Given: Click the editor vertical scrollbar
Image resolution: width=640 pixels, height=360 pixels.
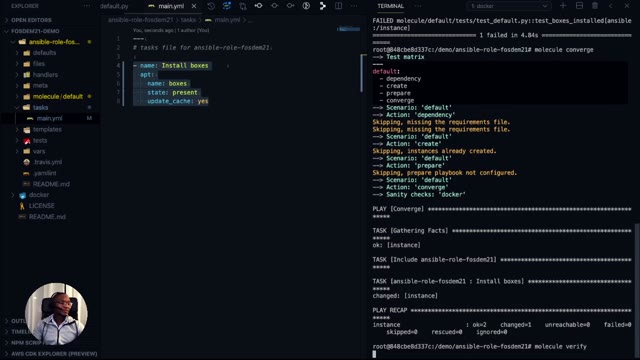Looking at the screenshot, I should (x=362, y=73).
